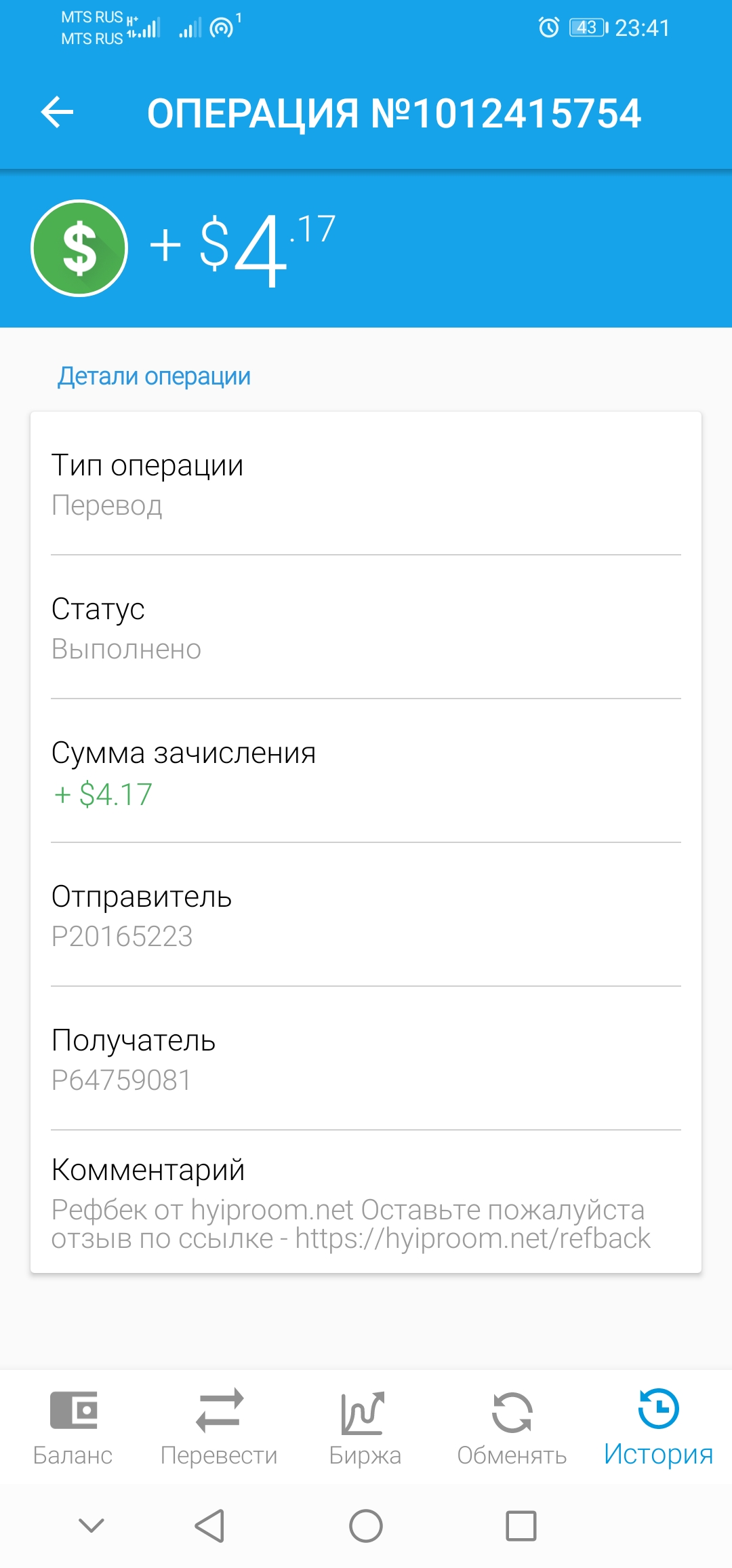
Task: Open recent apps with square button
Action: (521, 1526)
